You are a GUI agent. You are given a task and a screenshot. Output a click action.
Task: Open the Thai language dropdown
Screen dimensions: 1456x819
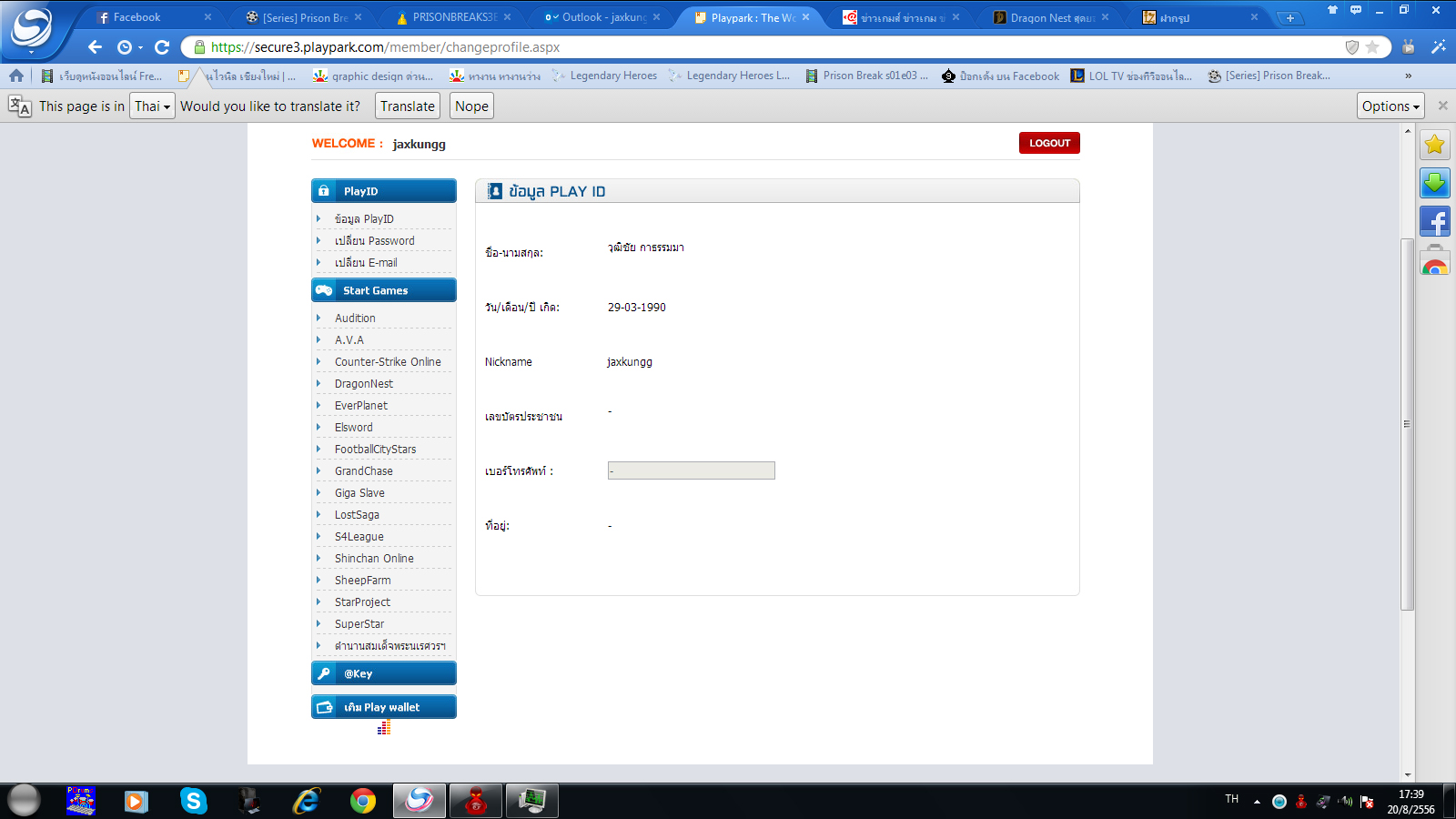point(152,106)
